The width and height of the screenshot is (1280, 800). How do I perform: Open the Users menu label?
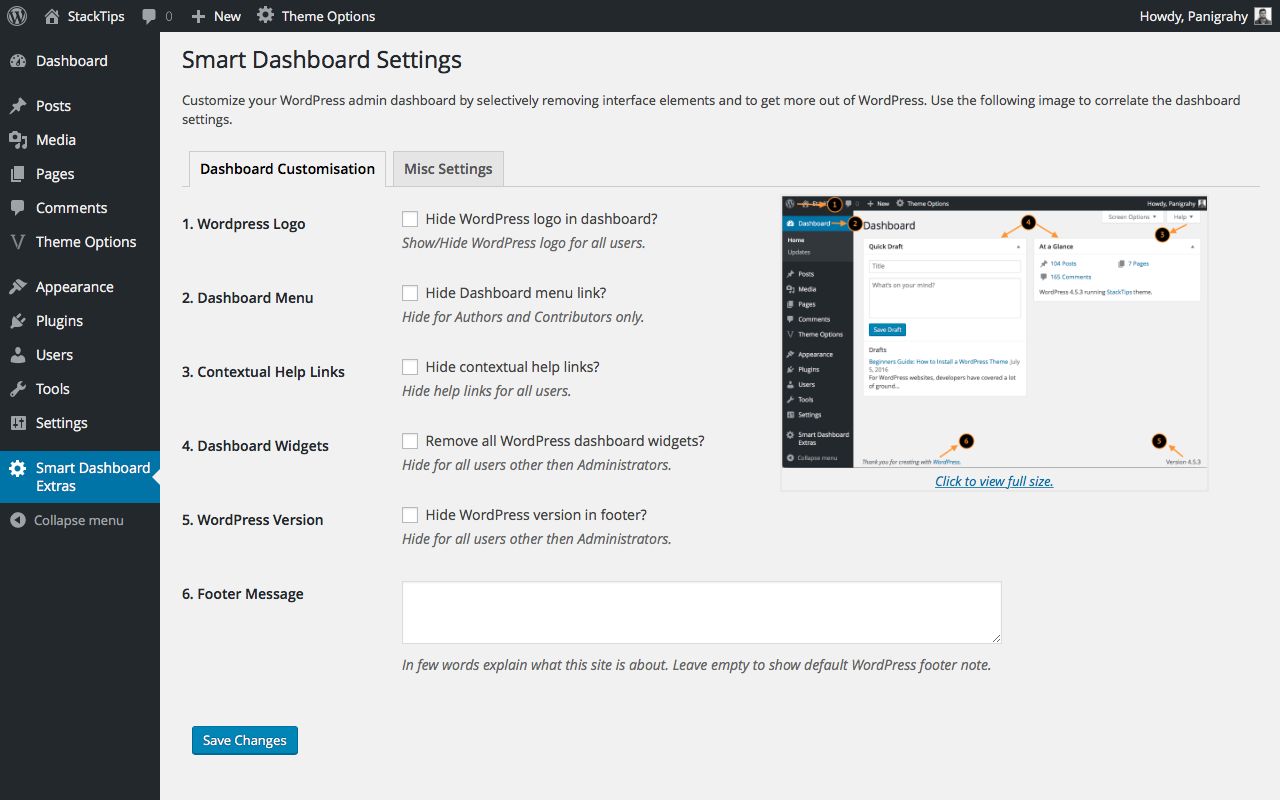(x=54, y=355)
